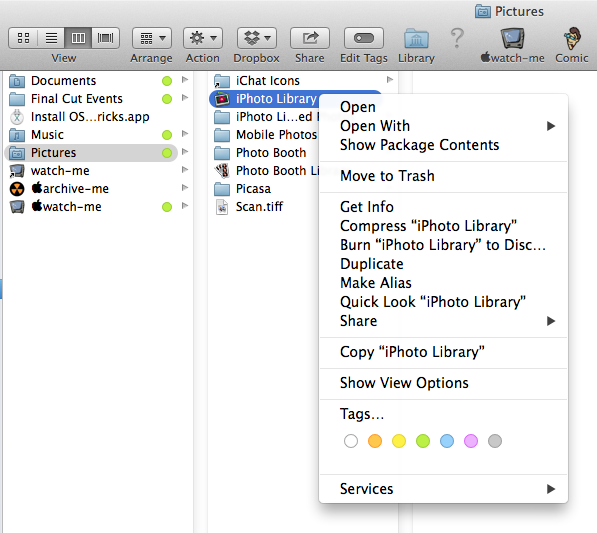Image resolution: width=597 pixels, height=533 pixels.
Task: Choose Show View Options
Action: [444, 383]
